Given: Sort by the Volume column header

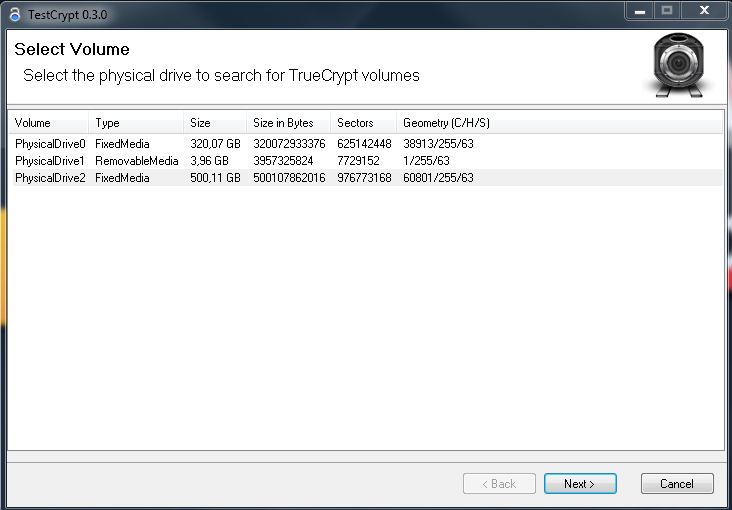Looking at the screenshot, I should (x=49, y=123).
